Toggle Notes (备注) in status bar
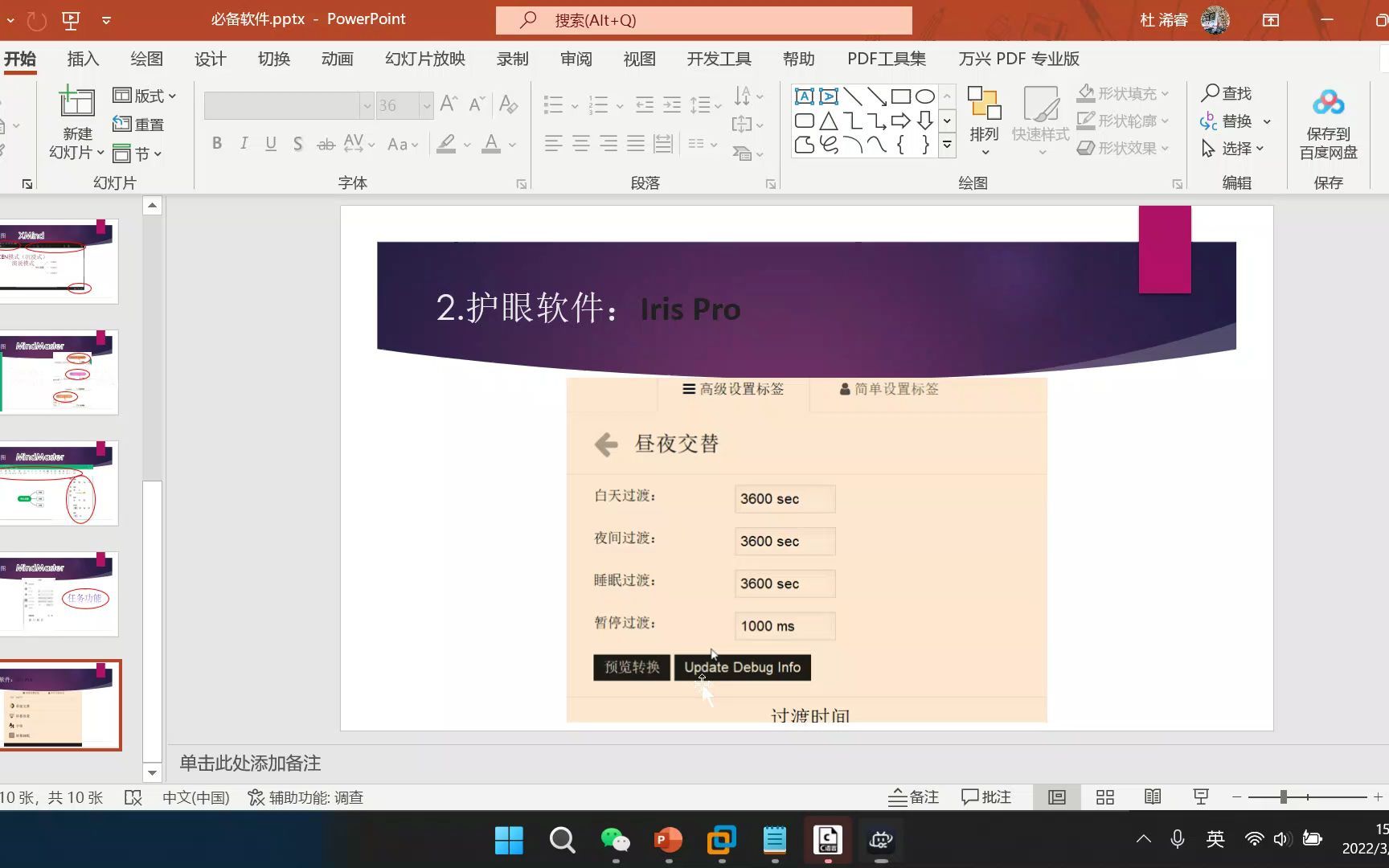1389x868 pixels. click(x=914, y=797)
